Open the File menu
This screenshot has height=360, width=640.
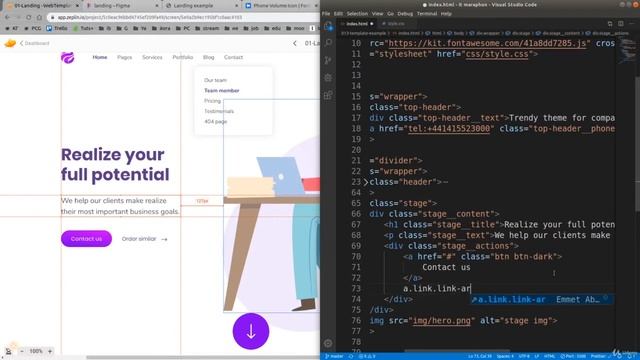[x=326, y=13]
